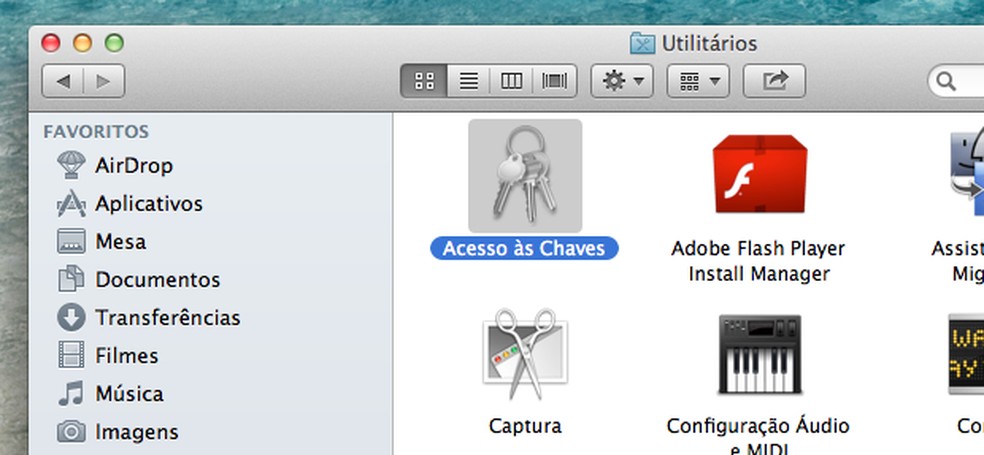984x455 pixels.
Task: Click the Acesso às Chaves label
Action: 524,249
